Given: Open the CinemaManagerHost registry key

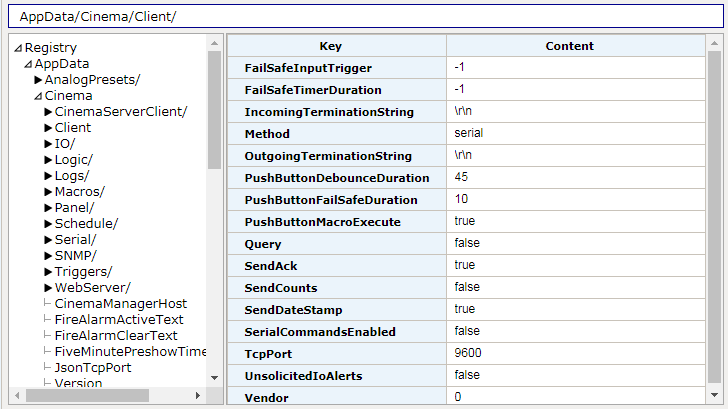Looking at the screenshot, I should [x=121, y=304].
